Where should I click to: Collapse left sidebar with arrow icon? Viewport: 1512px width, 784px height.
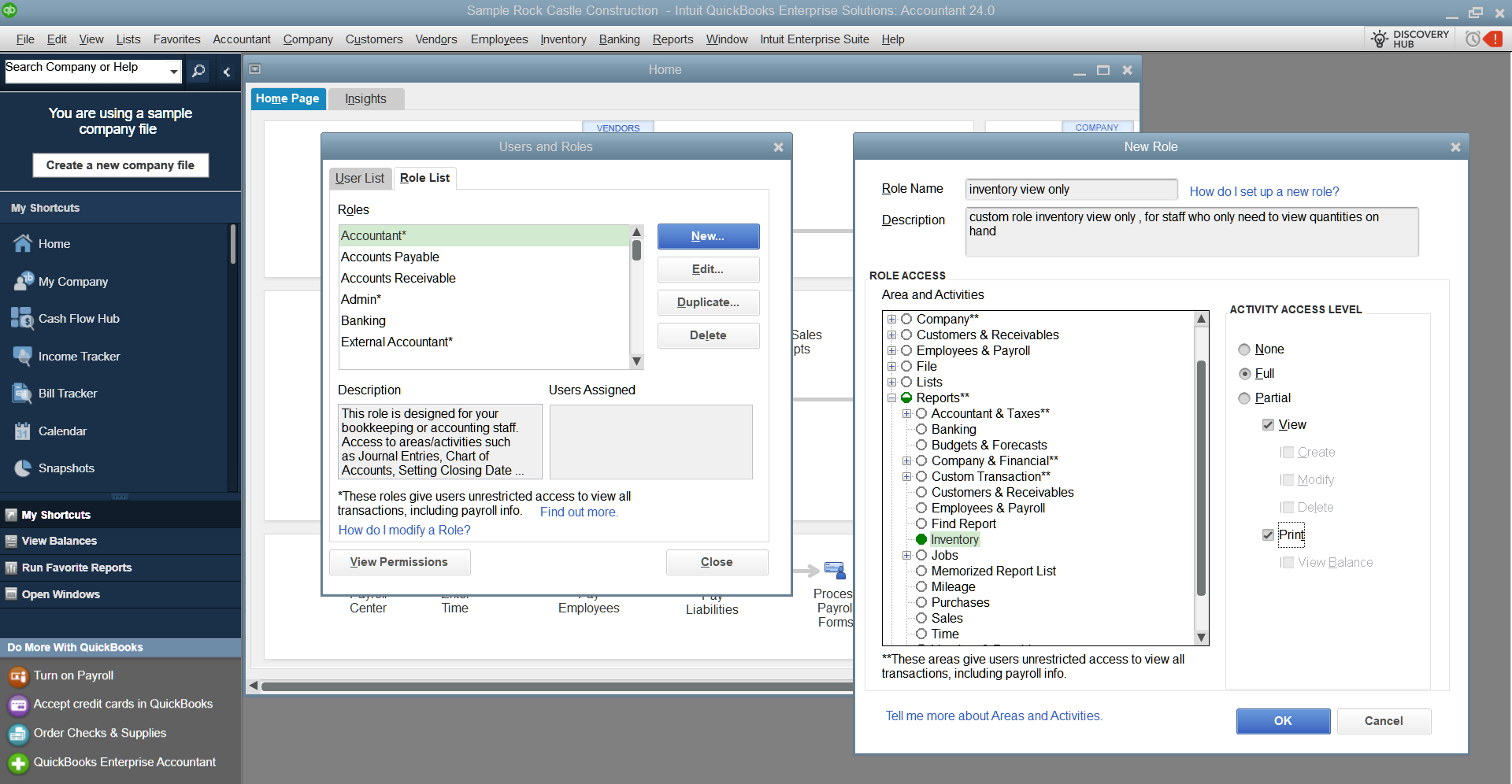pyautogui.click(x=227, y=72)
